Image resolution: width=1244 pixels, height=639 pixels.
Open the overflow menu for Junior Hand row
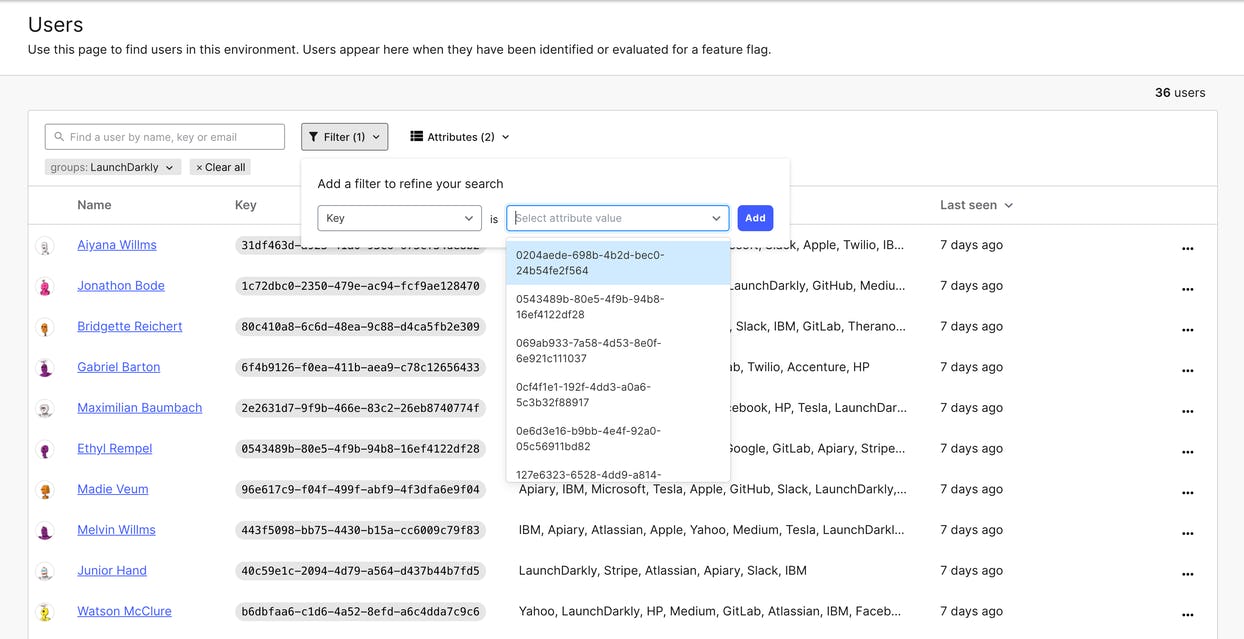(1188, 574)
